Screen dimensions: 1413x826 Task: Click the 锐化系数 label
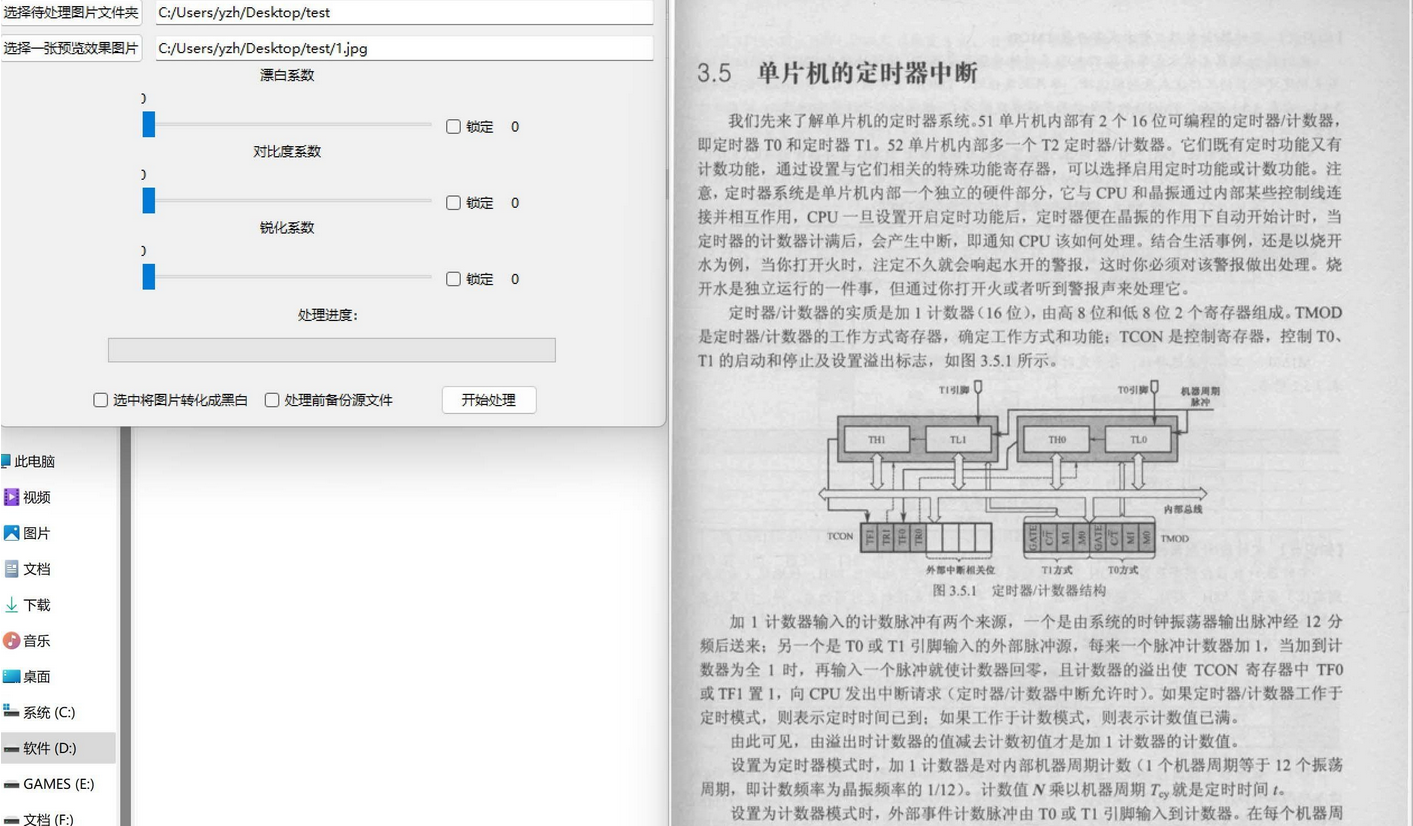coord(287,227)
